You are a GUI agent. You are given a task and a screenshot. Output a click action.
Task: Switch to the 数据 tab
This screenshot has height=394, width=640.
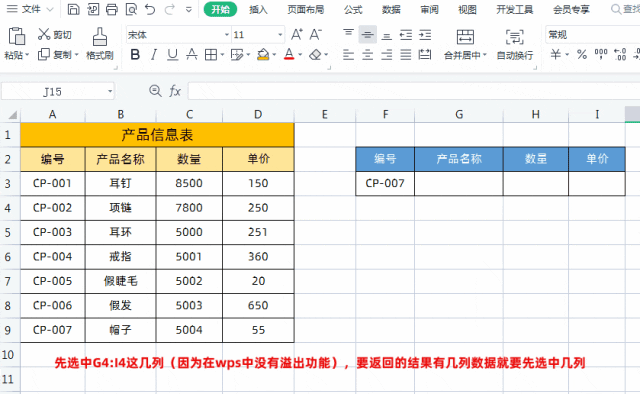(391, 9)
